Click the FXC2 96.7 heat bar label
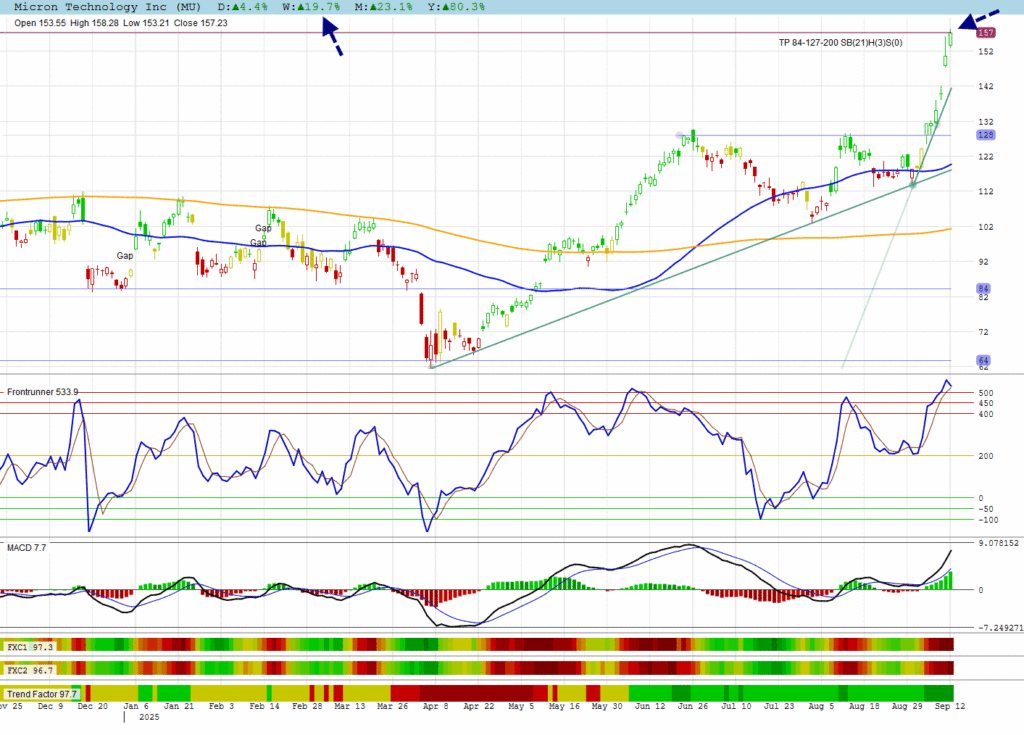The height and width of the screenshot is (735, 1024). point(29,670)
